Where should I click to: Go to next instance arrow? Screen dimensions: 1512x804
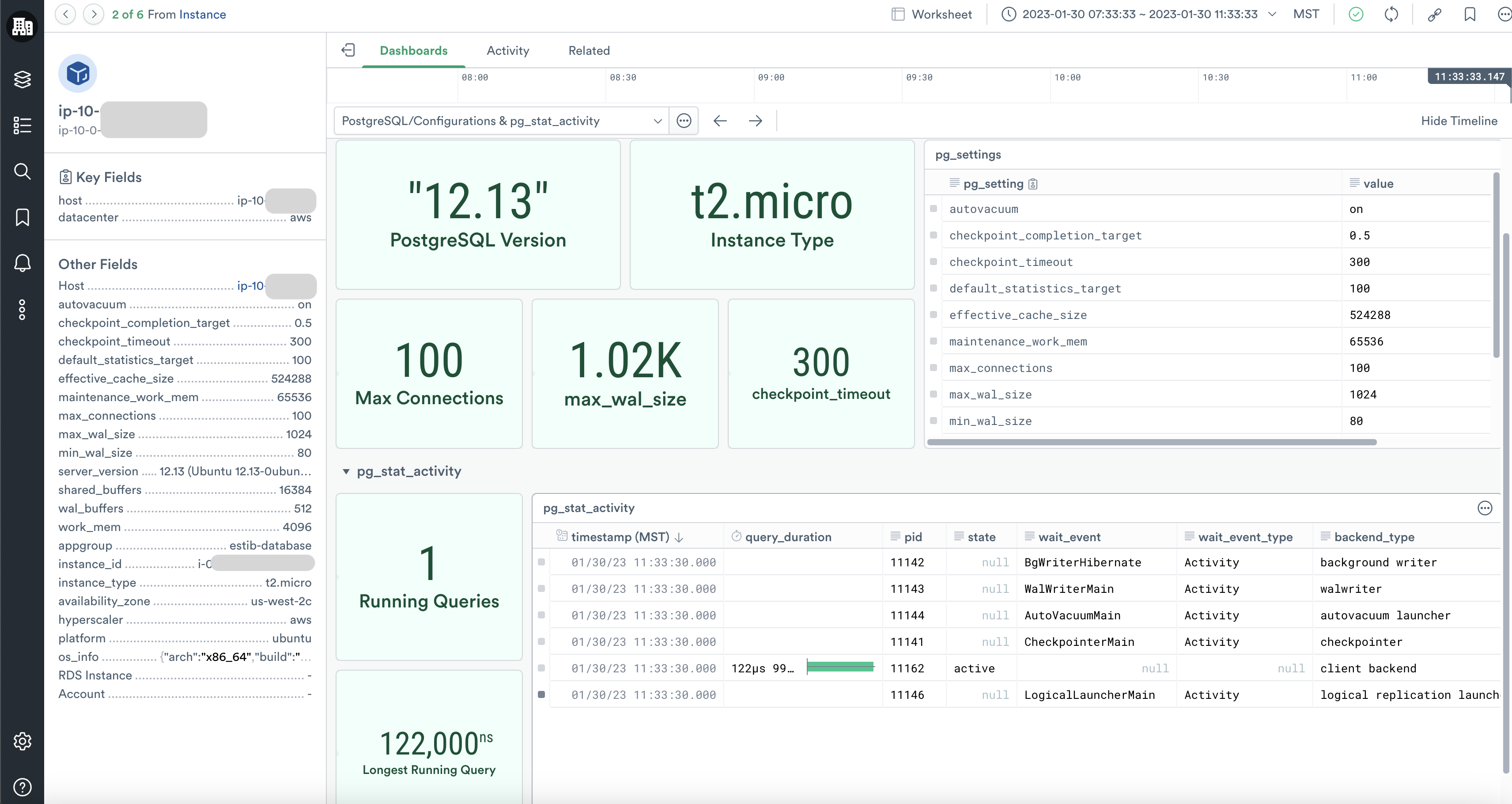coord(93,14)
